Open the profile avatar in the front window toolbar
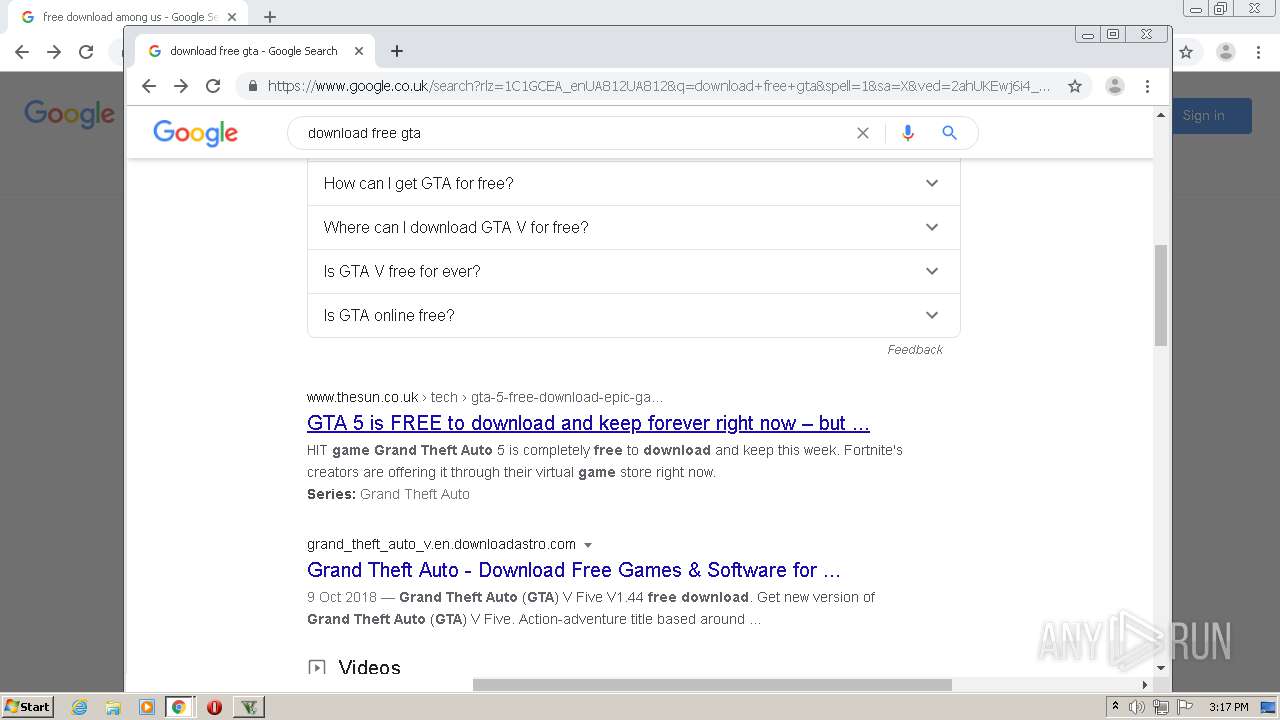 [x=1115, y=86]
